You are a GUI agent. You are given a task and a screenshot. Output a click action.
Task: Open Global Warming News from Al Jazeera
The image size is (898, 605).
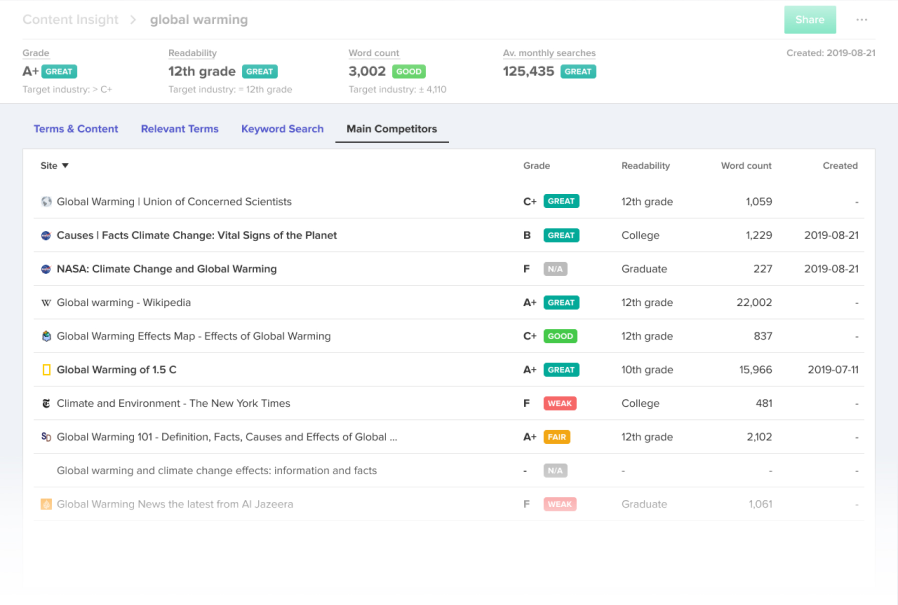point(175,504)
